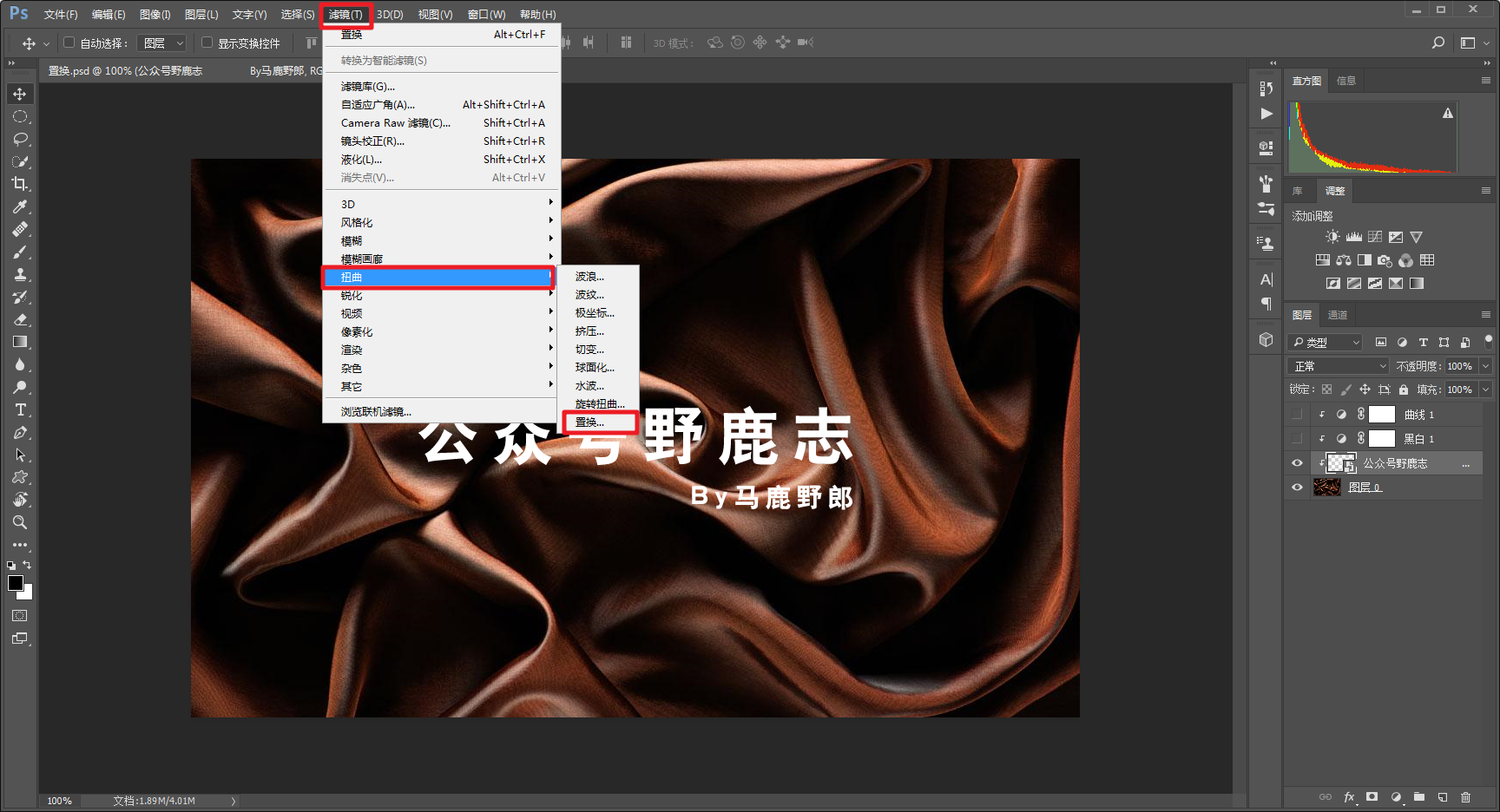1500x812 pixels.
Task: Toggle lock transparent pixels
Action: 1327,390
